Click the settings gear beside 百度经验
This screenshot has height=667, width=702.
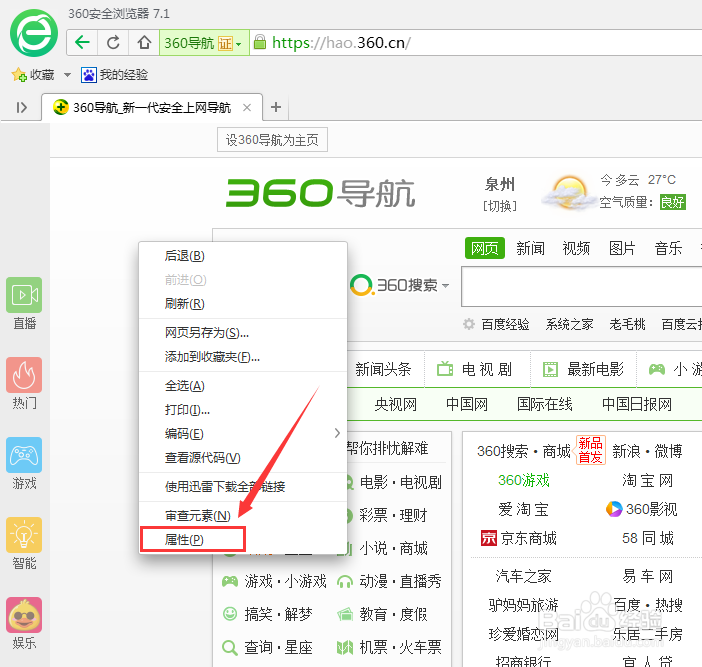pyautogui.click(x=468, y=324)
